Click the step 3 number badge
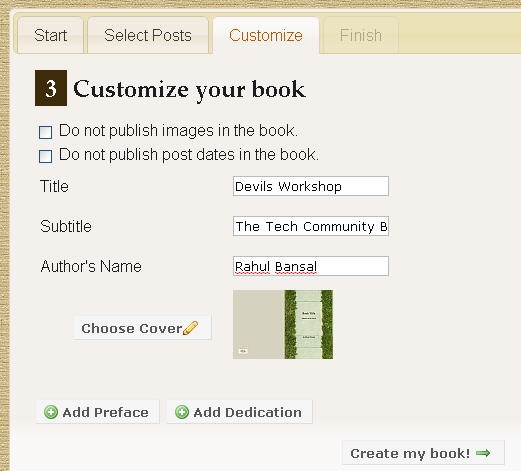521x471 pixels. (51, 88)
